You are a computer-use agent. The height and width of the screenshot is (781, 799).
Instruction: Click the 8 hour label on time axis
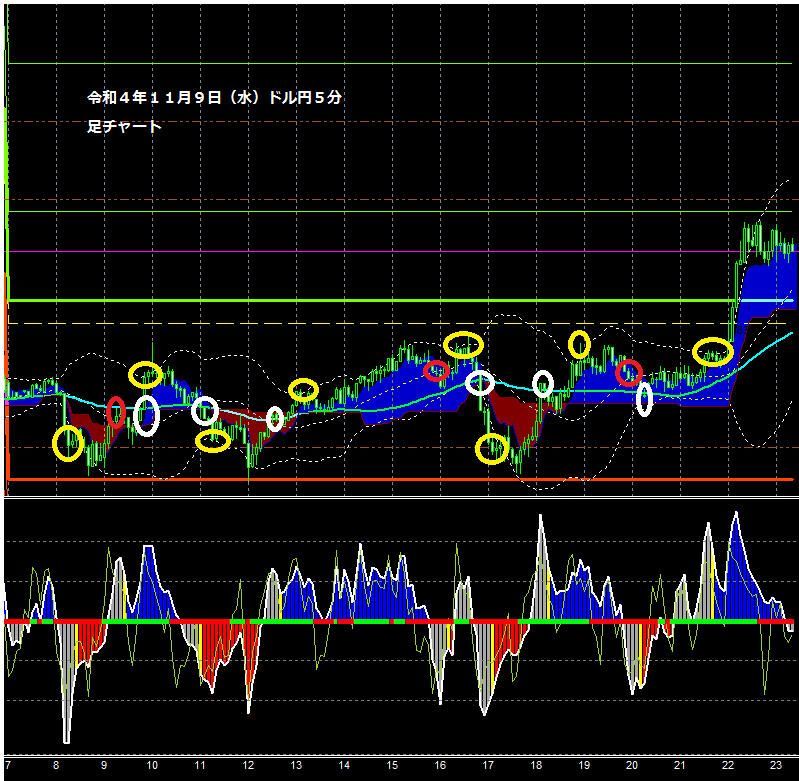56,765
